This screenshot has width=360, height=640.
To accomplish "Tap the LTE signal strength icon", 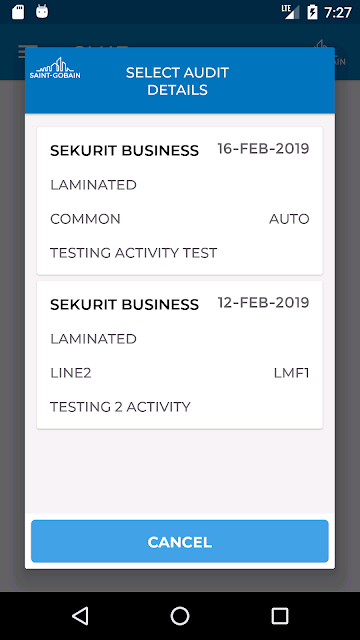I will pos(290,12).
